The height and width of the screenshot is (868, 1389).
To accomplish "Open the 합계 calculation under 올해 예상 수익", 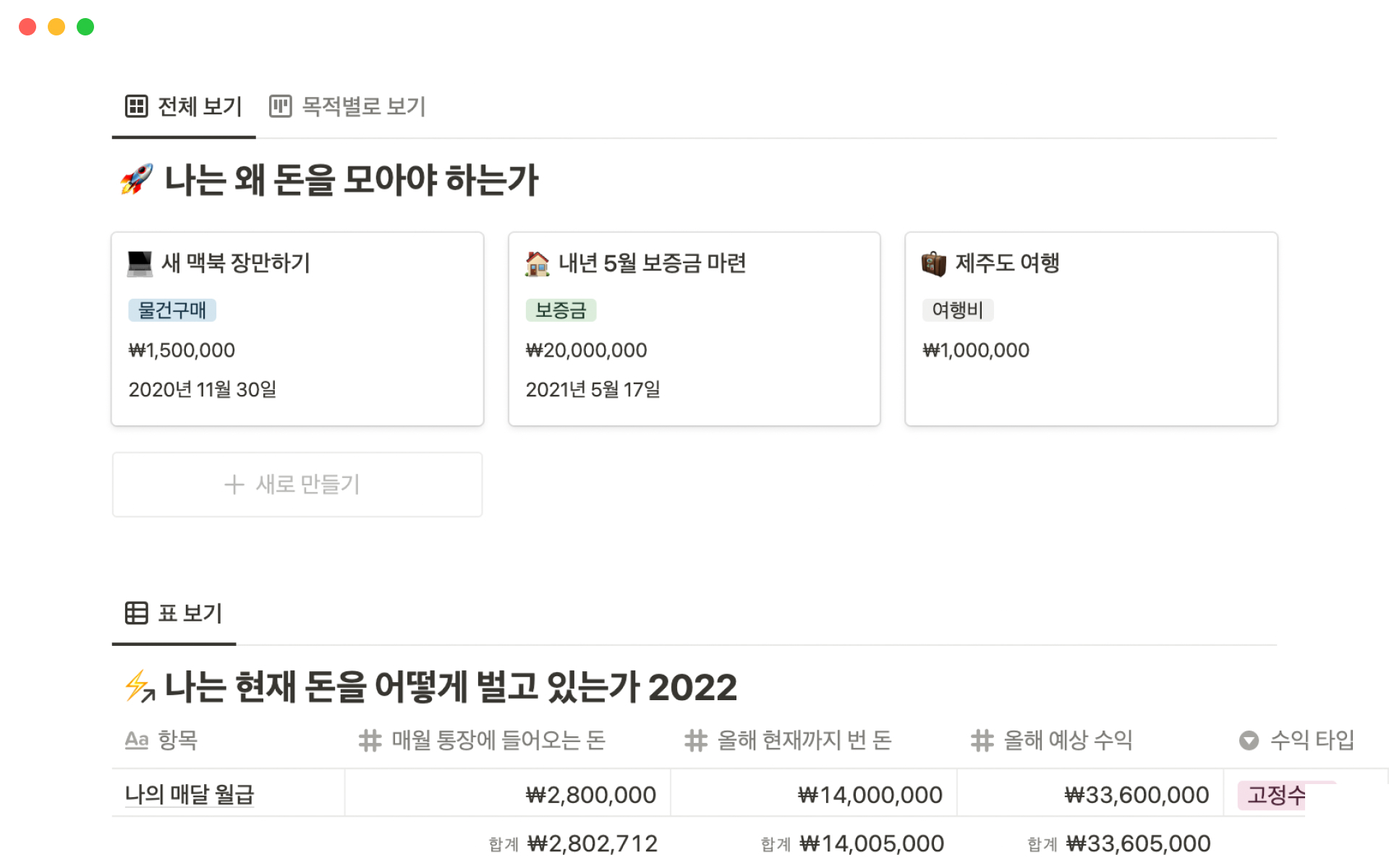I will point(1118,843).
